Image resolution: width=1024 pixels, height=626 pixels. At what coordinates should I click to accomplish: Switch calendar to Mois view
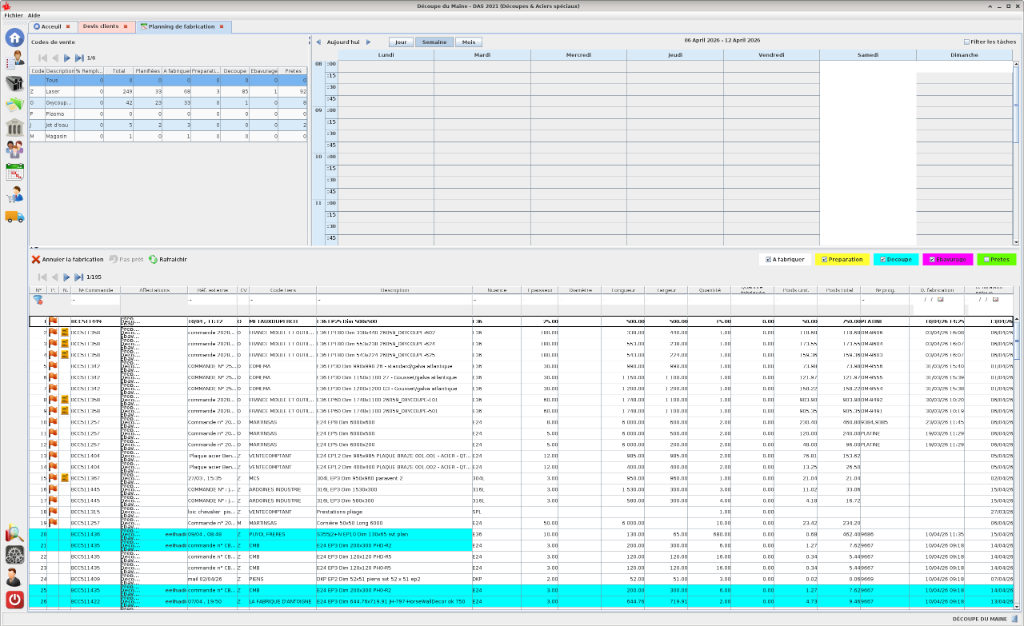click(x=468, y=42)
